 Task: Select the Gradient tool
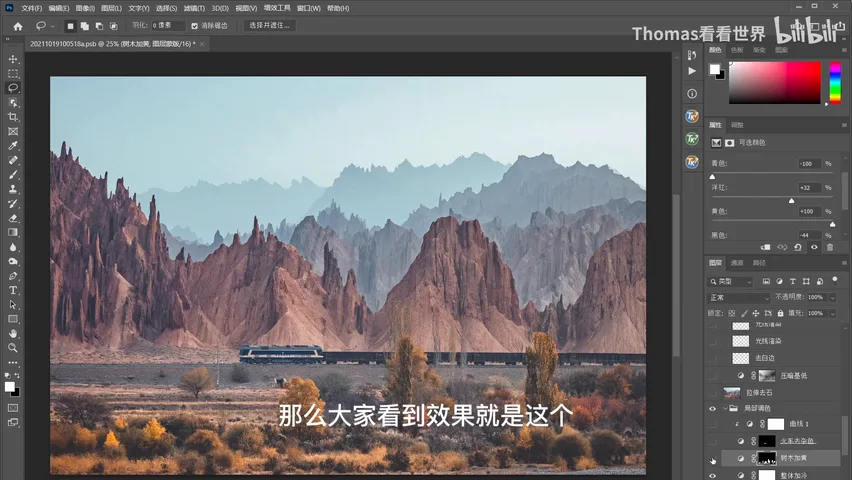pos(13,233)
